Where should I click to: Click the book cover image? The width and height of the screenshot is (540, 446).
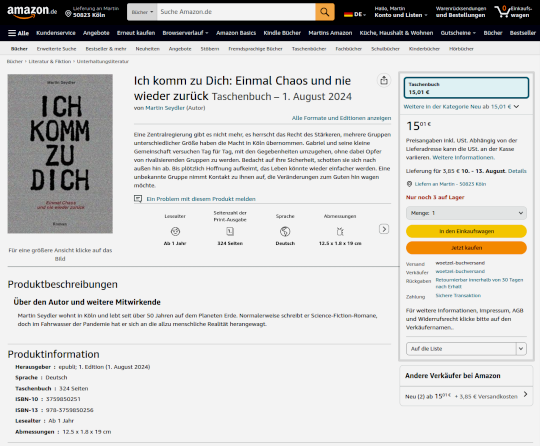pos(60,154)
